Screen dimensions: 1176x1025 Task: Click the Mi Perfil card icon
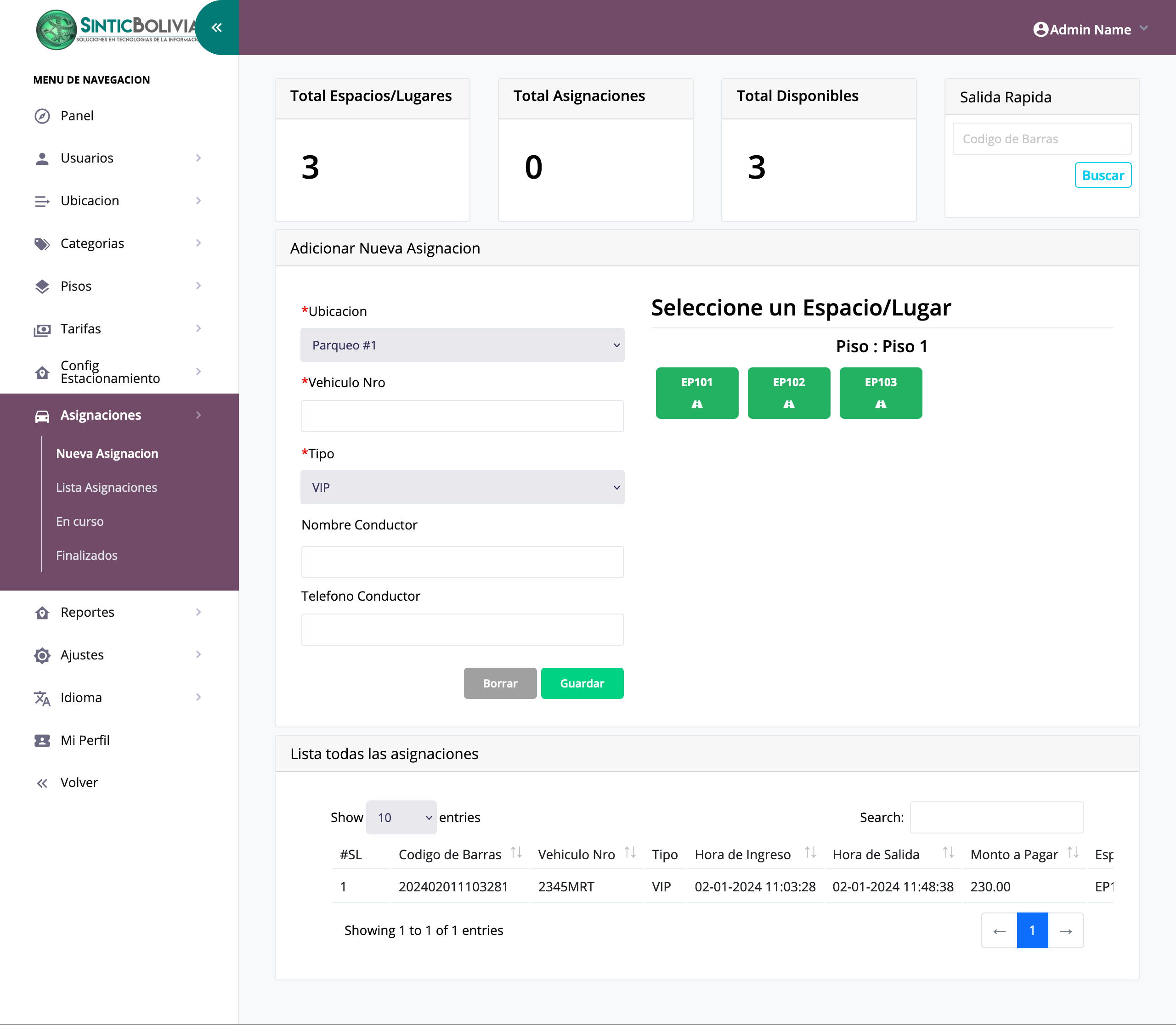(x=42, y=741)
